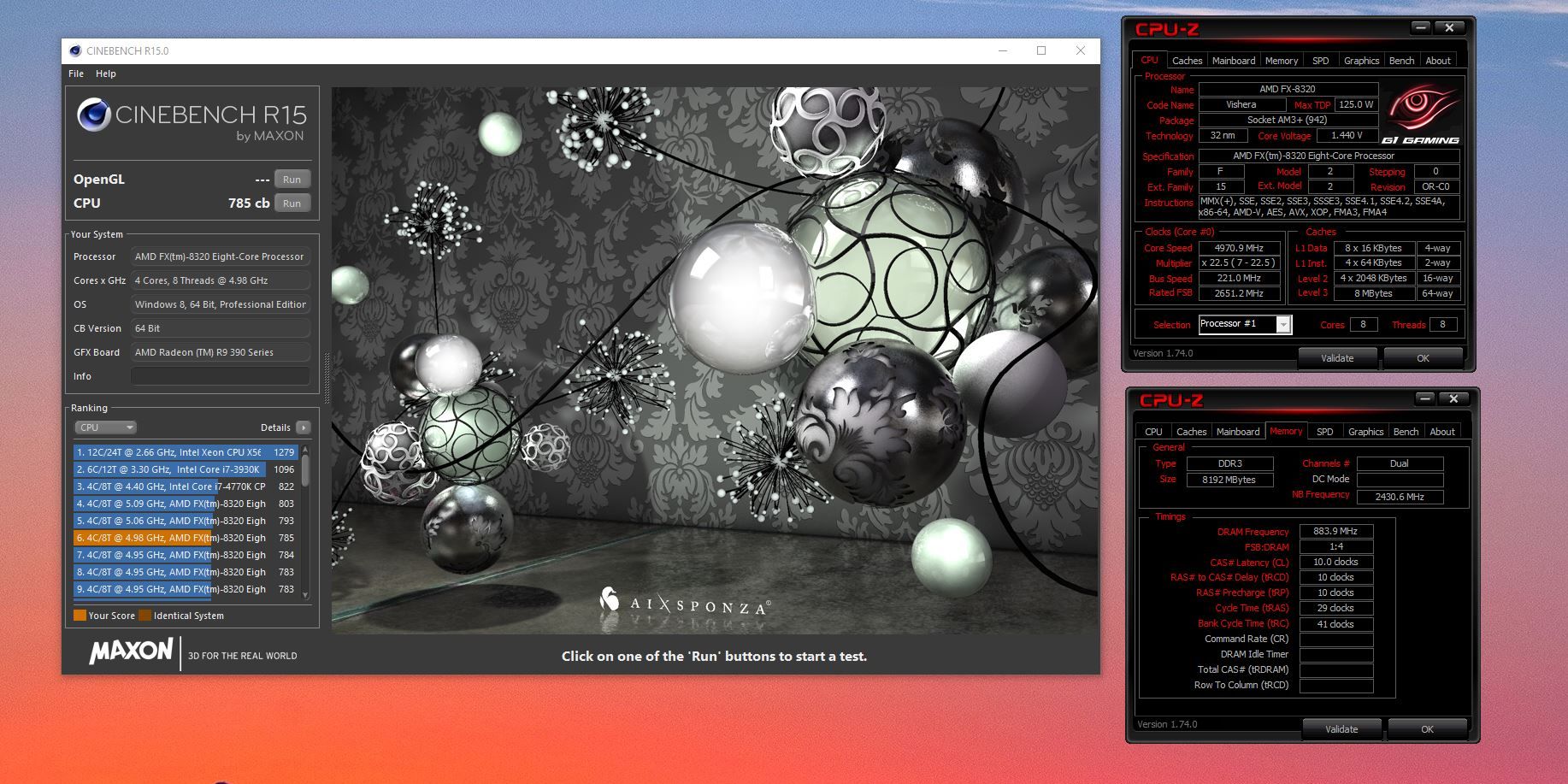Image resolution: width=1568 pixels, height=784 pixels.
Task: Click the DRAM Frequency value 883.9 MHz
Action: coord(1336,531)
